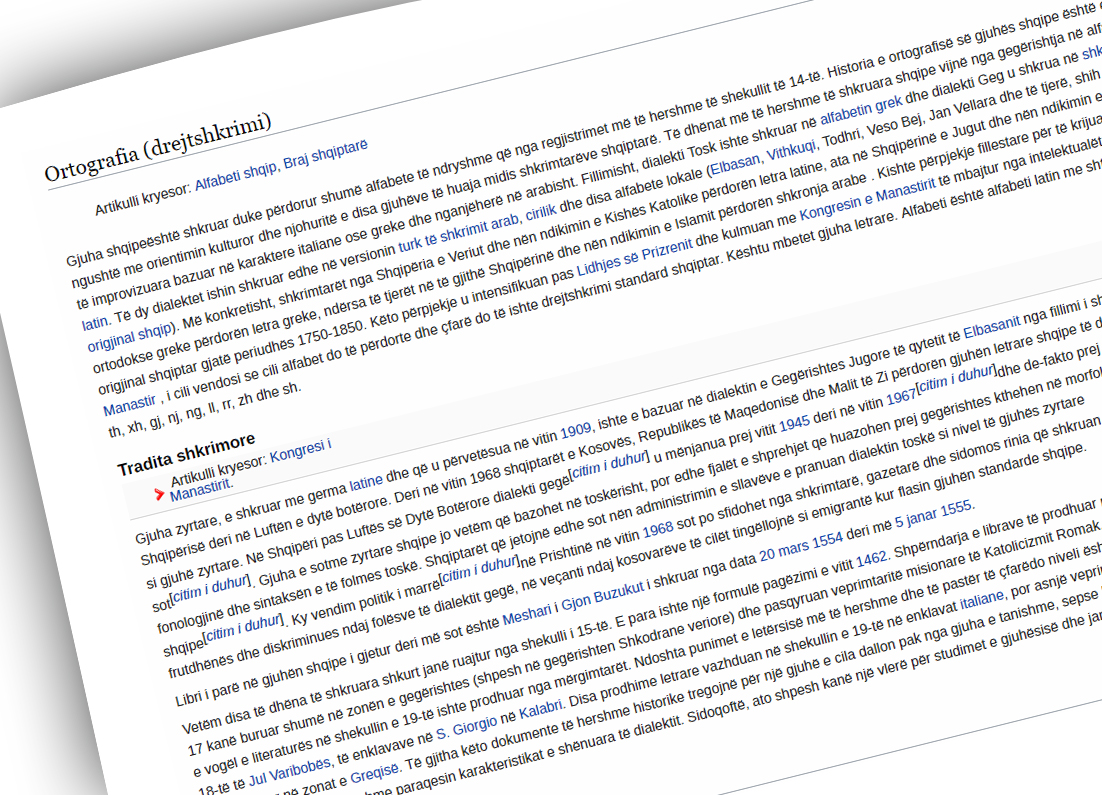1102x795 pixels.
Task: Open the 'S. Giorgio' link
Action: [x=467, y=728]
